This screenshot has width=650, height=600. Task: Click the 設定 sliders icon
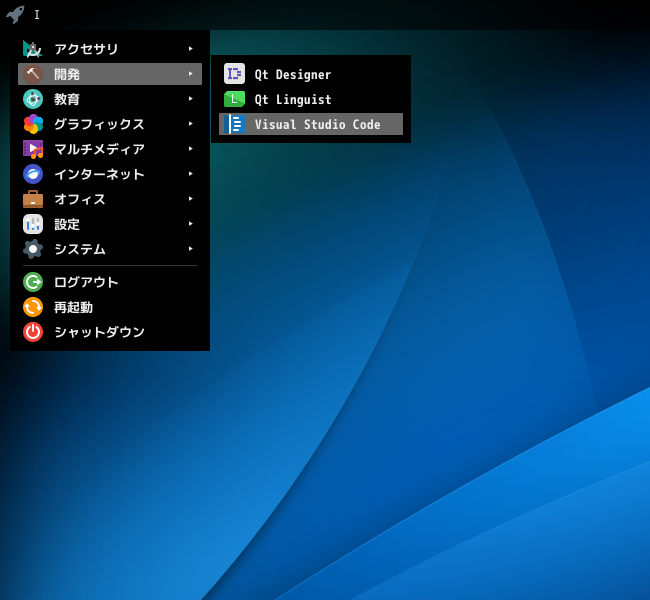(x=33, y=224)
